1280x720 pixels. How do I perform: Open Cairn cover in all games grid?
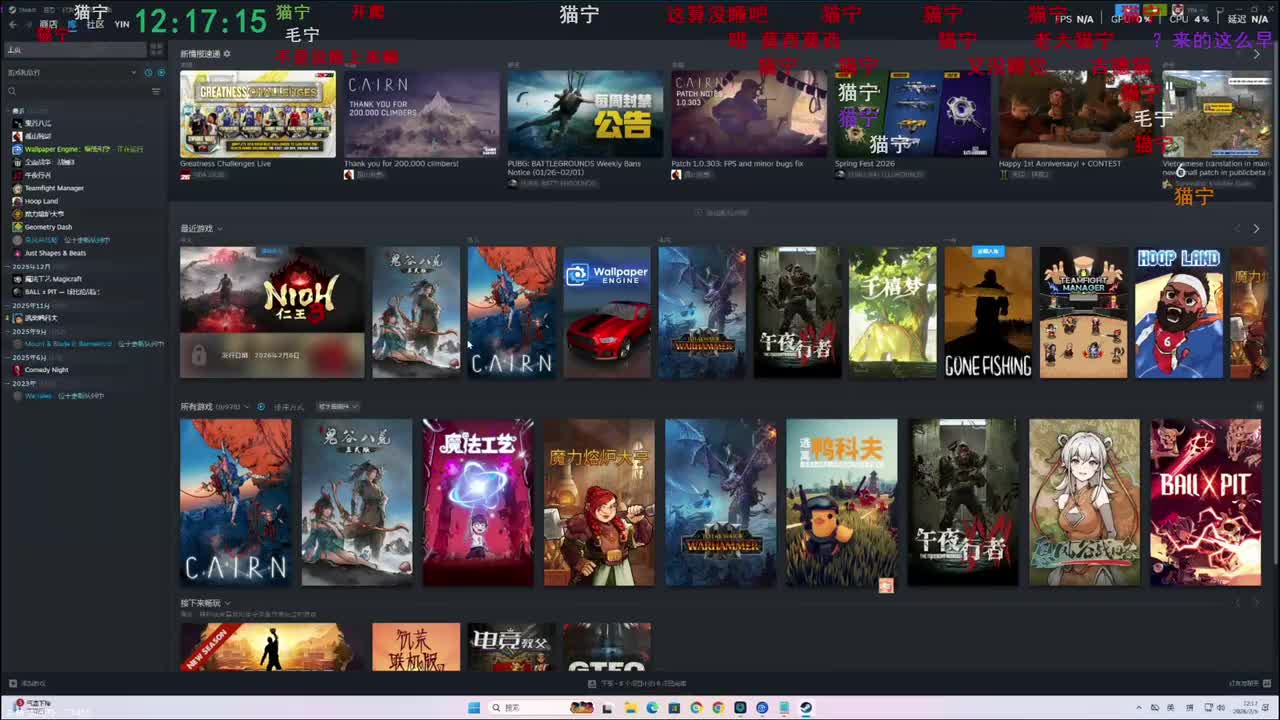click(x=236, y=502)
